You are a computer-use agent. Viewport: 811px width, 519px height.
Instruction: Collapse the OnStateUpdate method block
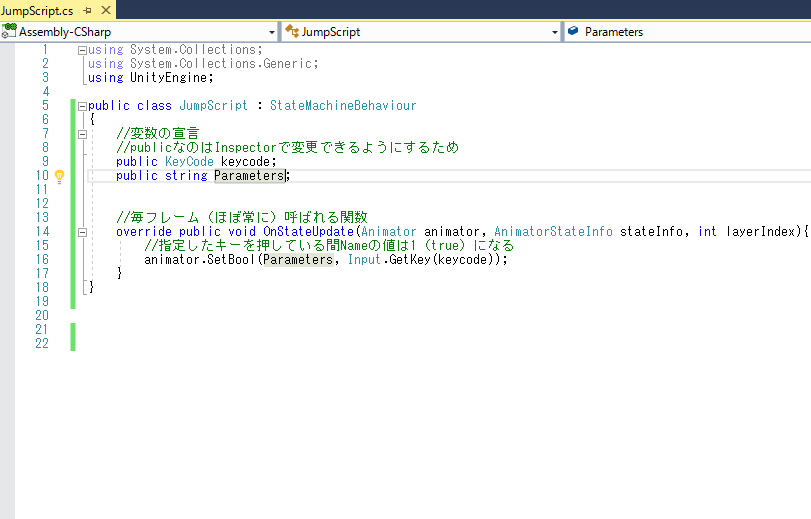pos(82,232)
